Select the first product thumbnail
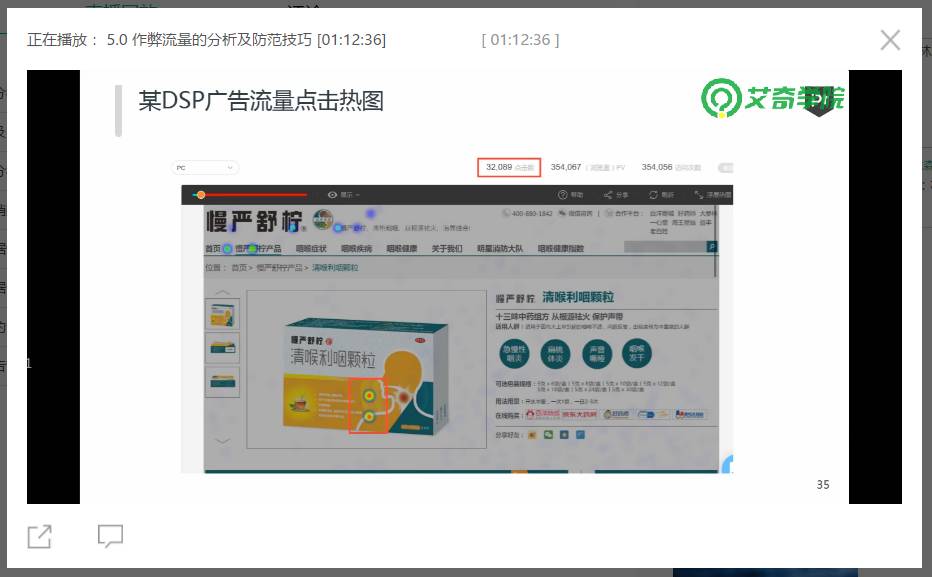The image size is (932, 577). (222, 314)
